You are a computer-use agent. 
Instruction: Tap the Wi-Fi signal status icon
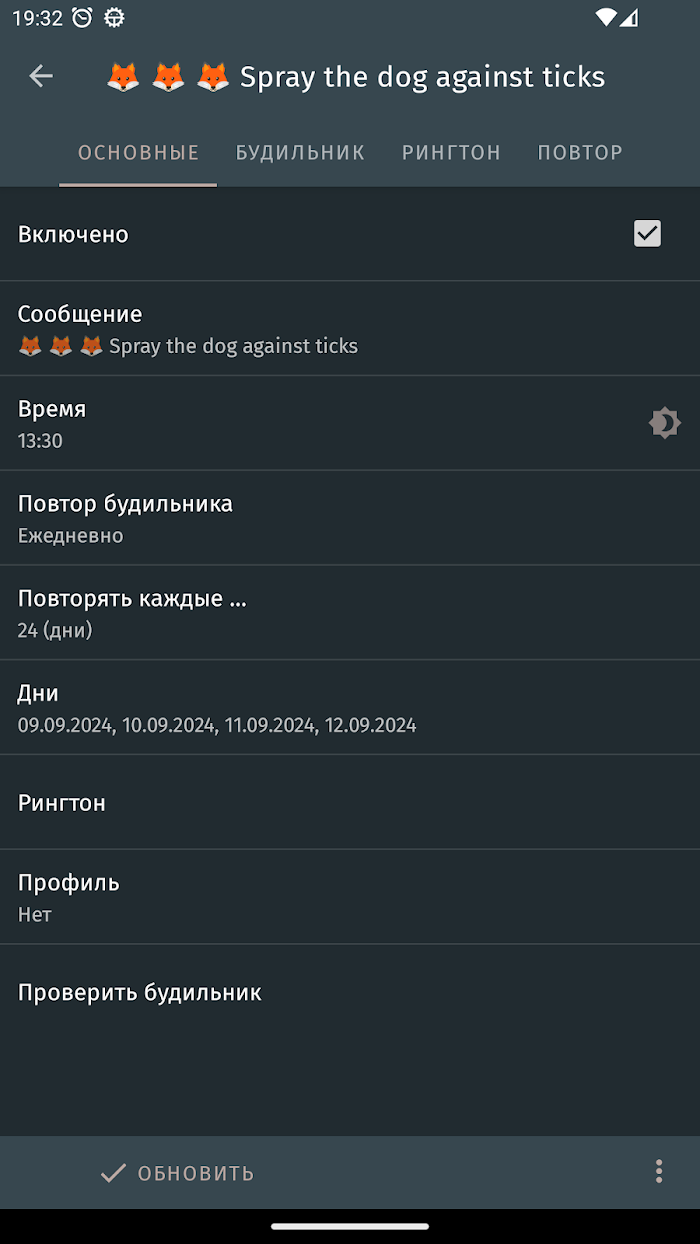coord(605,17)
